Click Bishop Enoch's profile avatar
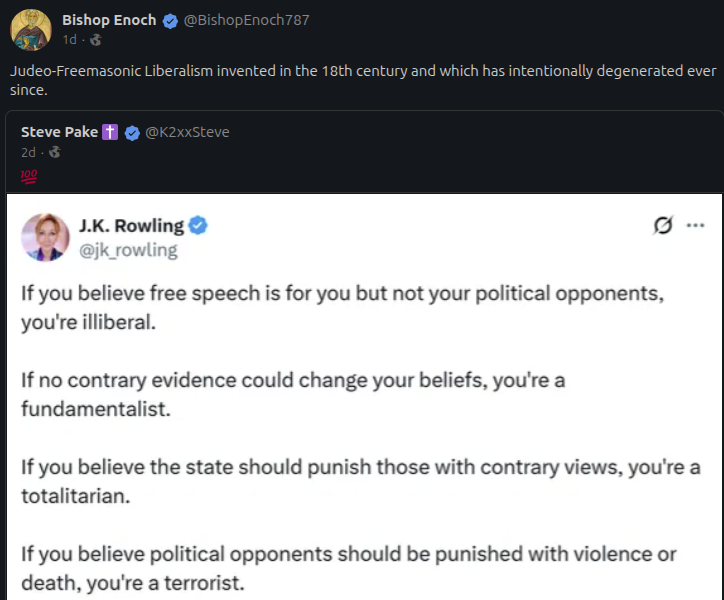Viewport: 724px width, 600px height. [31, 29]
